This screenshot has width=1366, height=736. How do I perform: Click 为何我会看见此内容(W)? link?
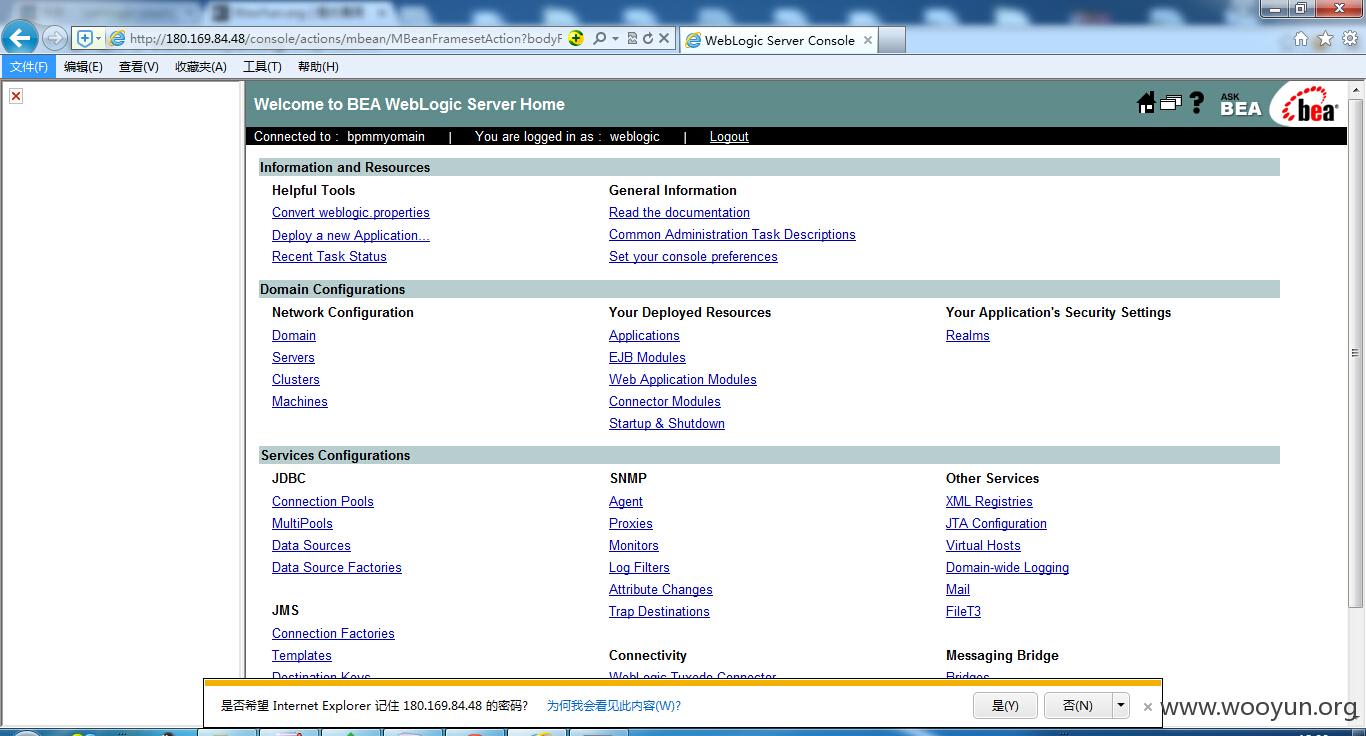point(613,706)
